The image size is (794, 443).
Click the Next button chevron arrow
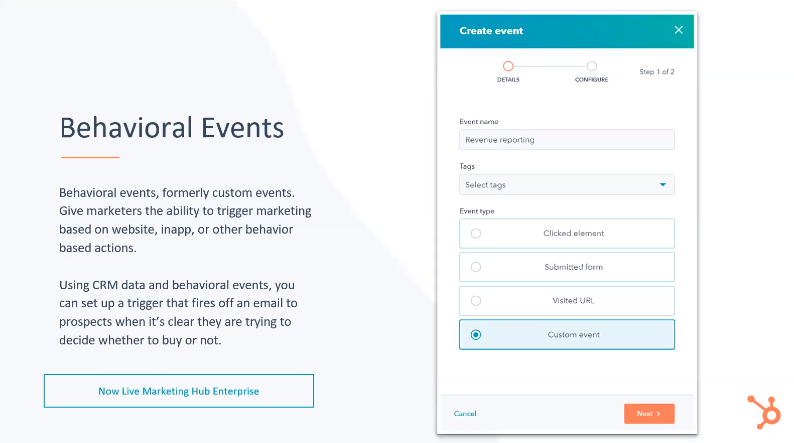pyautogui.click(x=658, y=414)
